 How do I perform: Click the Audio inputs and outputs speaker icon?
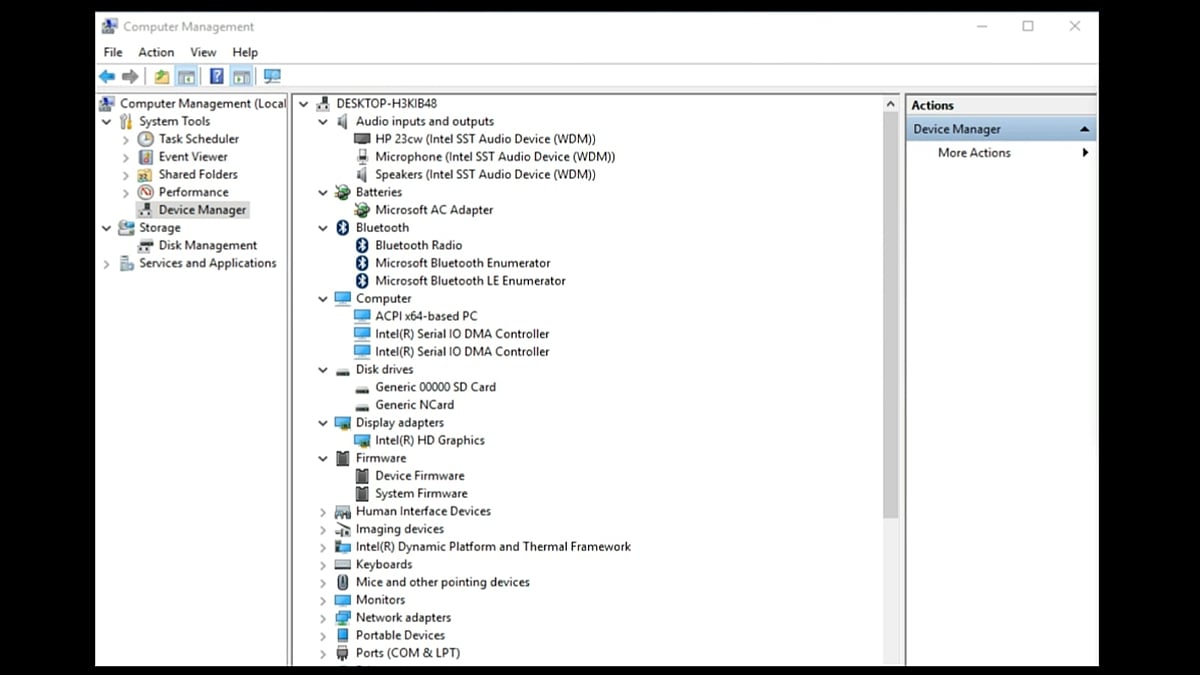(343, 121)
